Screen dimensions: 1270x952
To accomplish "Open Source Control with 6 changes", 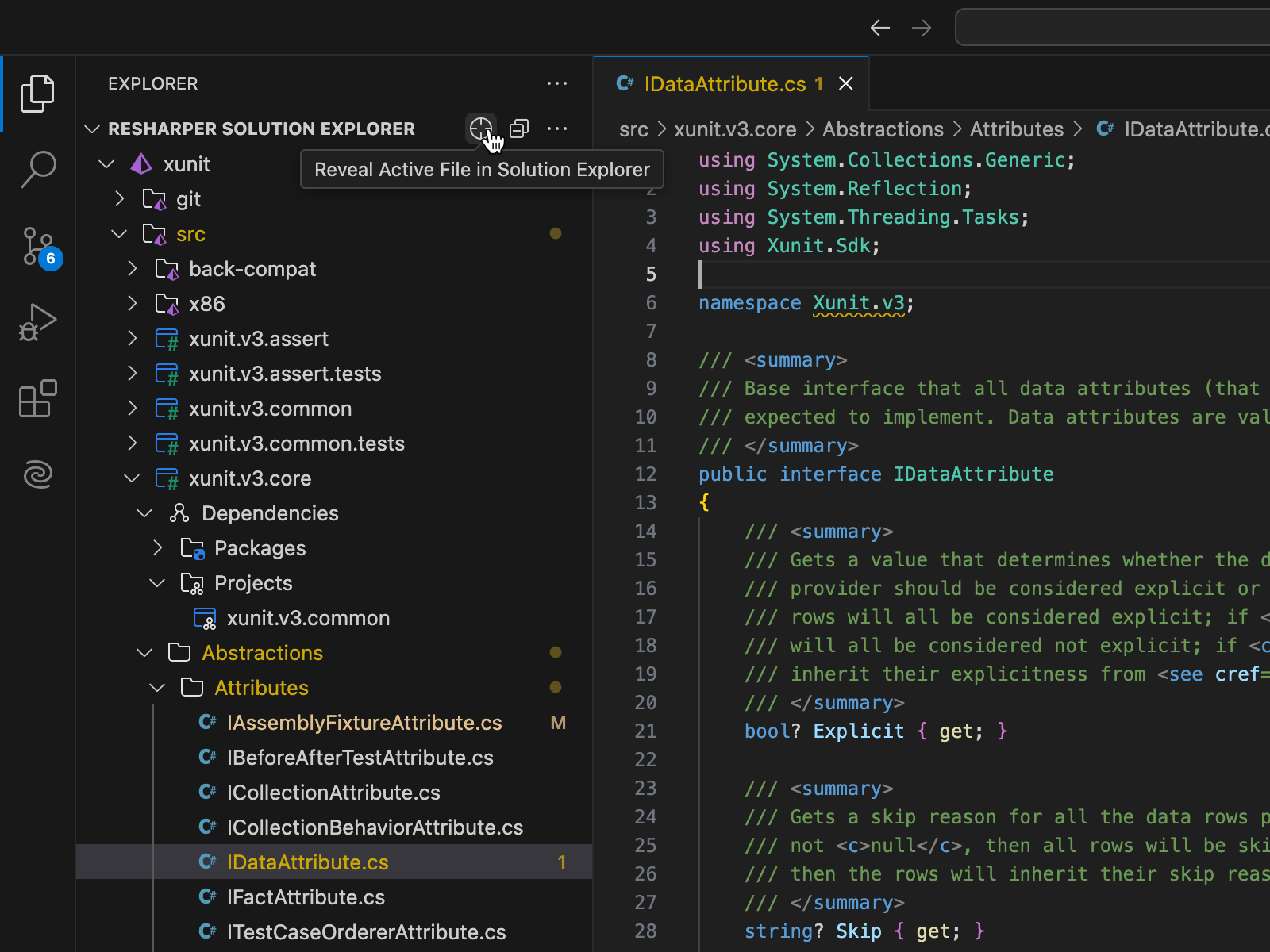I will click(x=37, y=246).
